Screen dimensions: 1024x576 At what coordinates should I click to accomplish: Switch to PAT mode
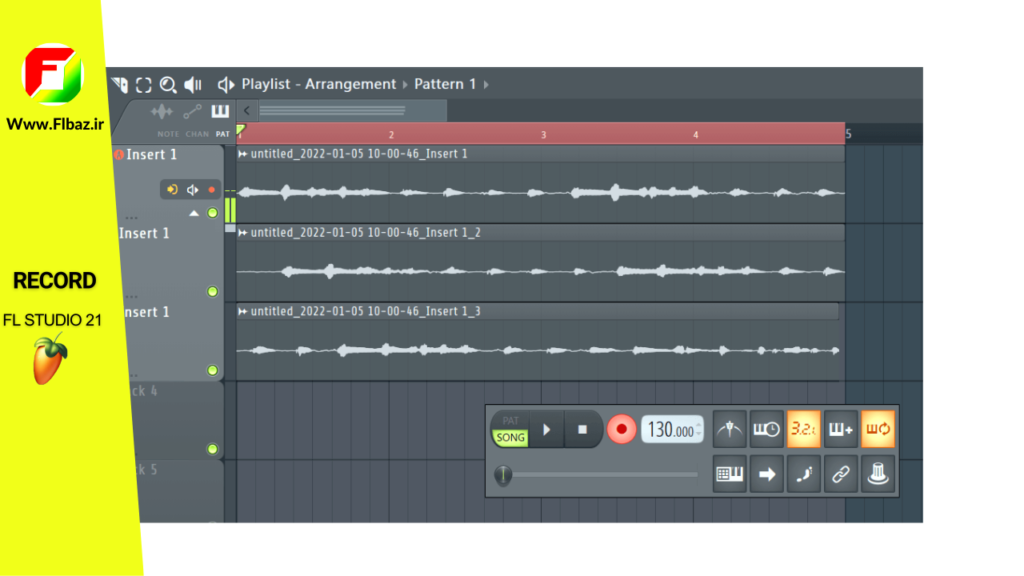coord(511,421)
